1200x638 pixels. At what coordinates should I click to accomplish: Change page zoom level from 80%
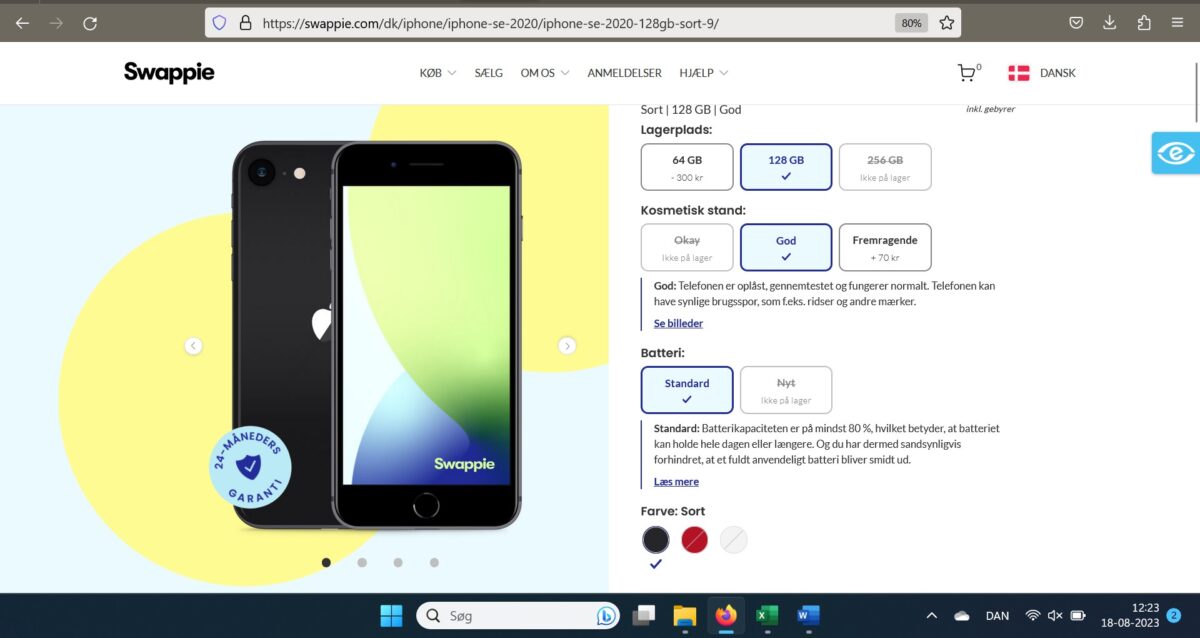point(911,22)
